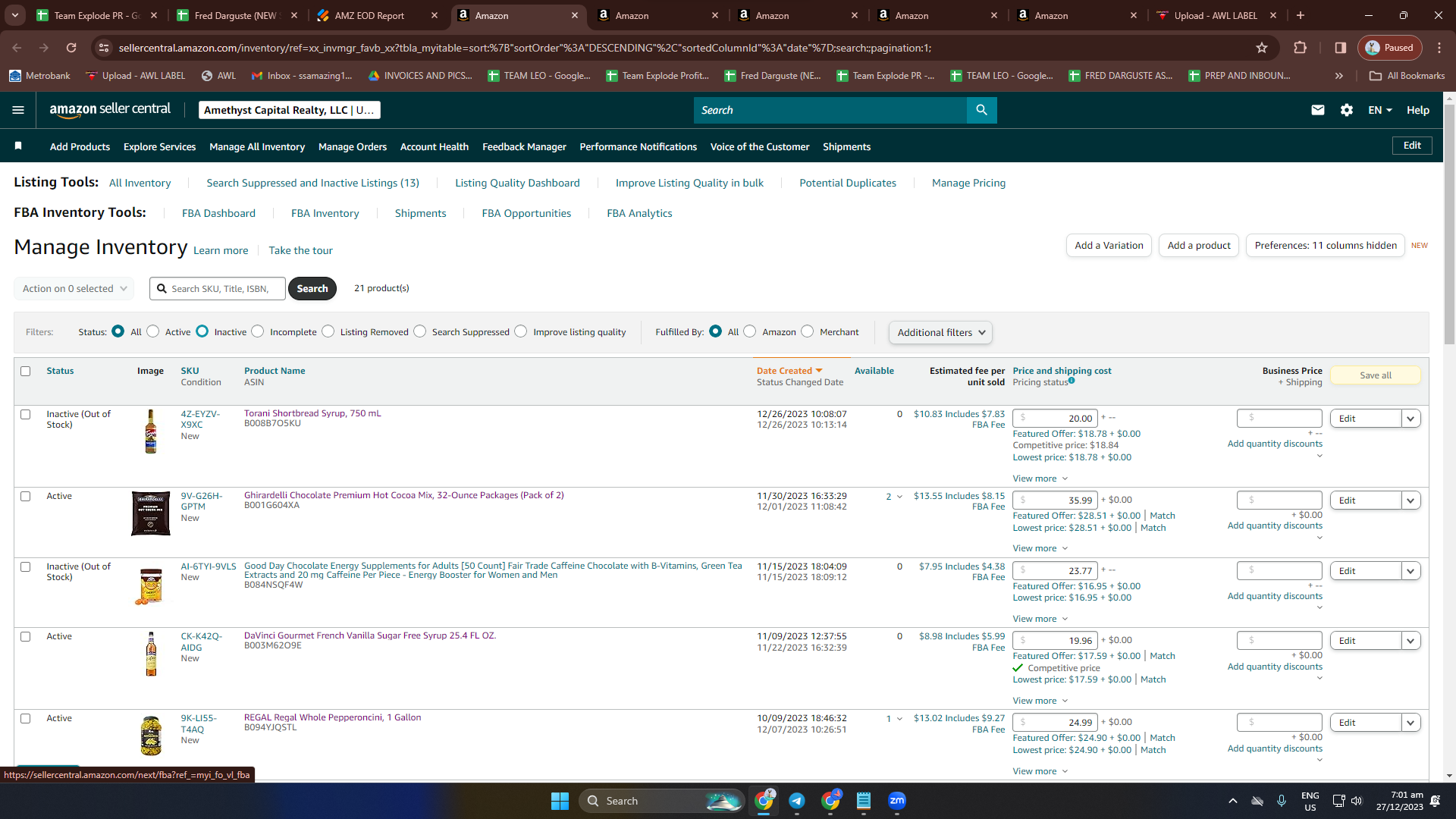The width and height of the screenshot is (1456, 819).
Task: Open a new browser tab
Action: click(1301, 15)
